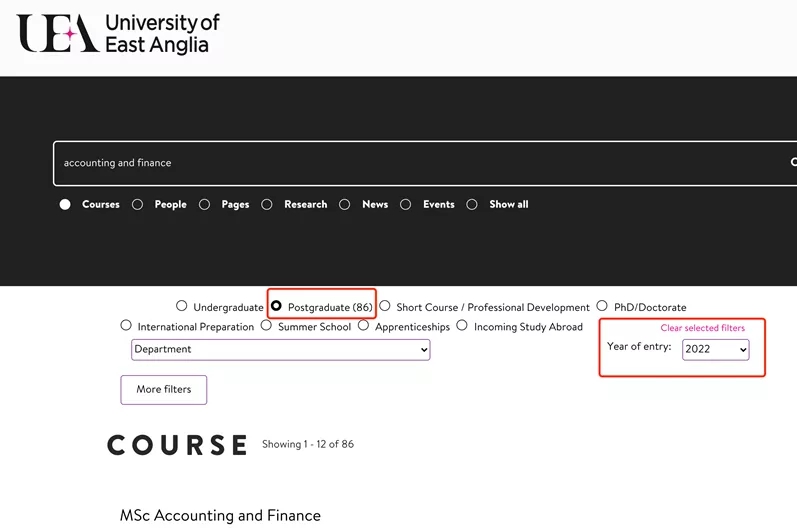Screen dimensions: 797x528
Task: Pick Short Course / Professional Development
Action: coord(384,307)
